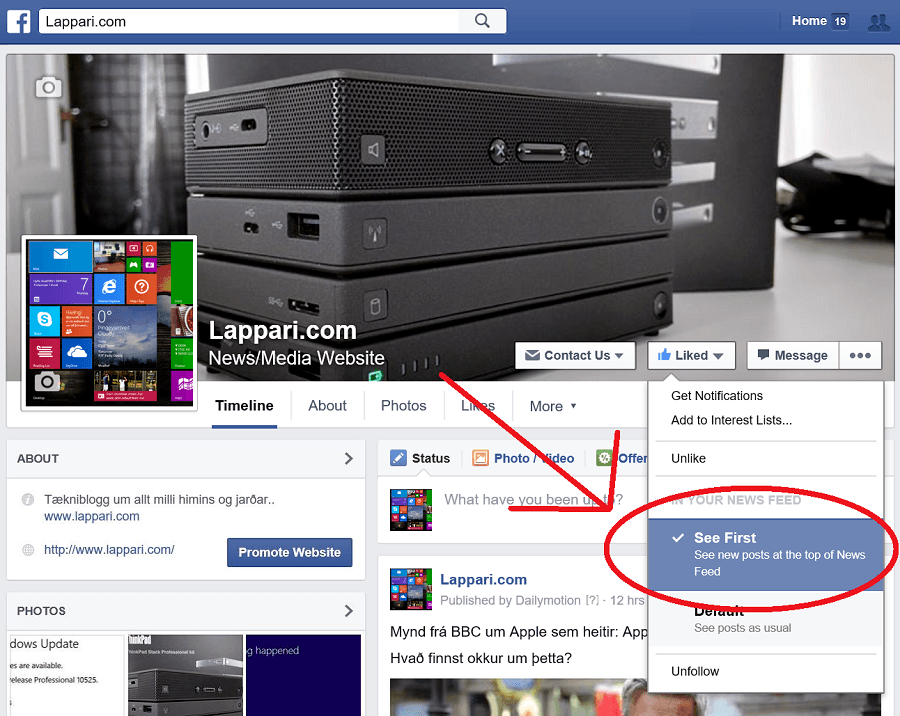The width and height of the screenshot is (900, 716).
Task: Click the Message button
Action: pos(793,355)
